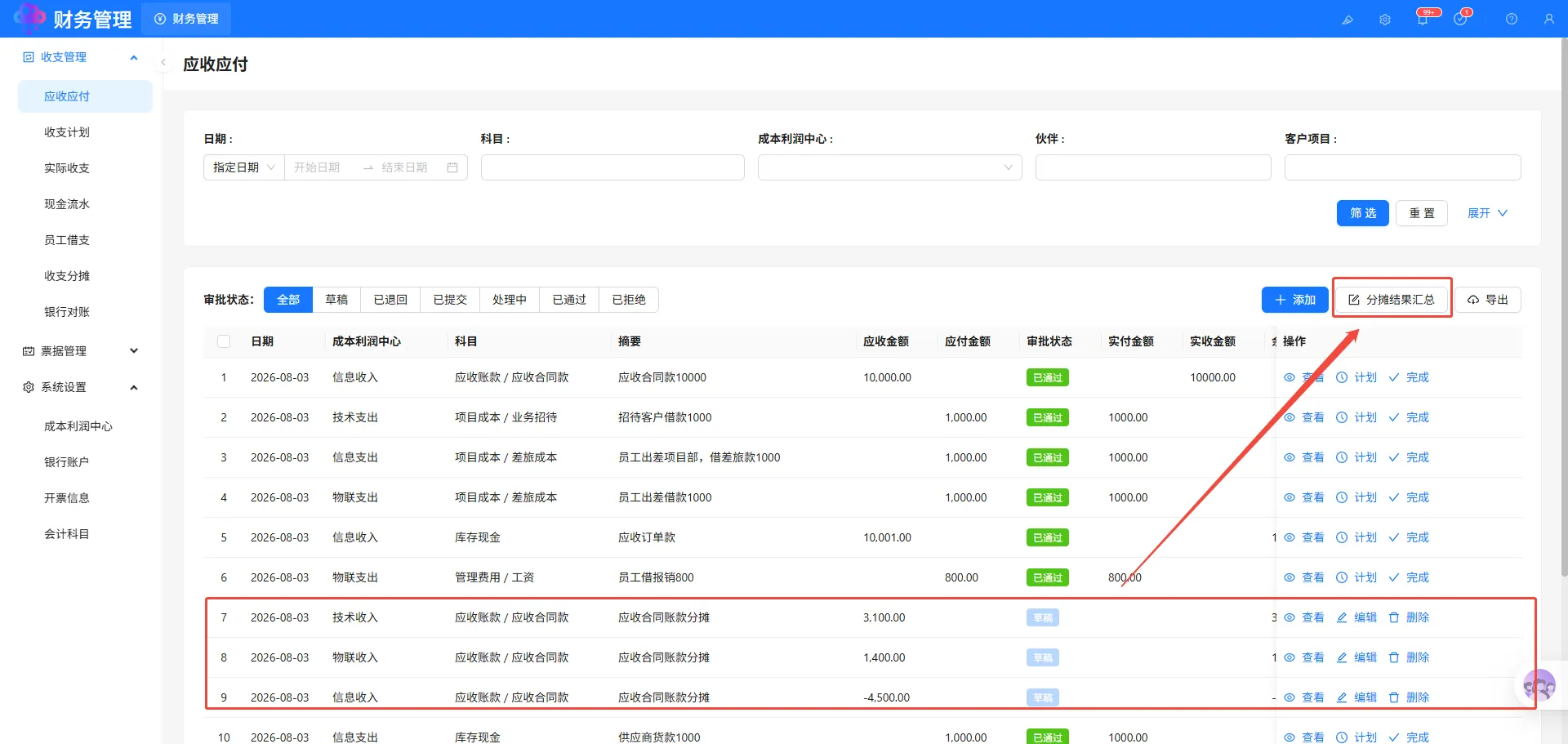The height and width of the screenshot is (744, 1568).
Task: Click the 伙伴 filter input
Action: click(x=1153, y=167)
